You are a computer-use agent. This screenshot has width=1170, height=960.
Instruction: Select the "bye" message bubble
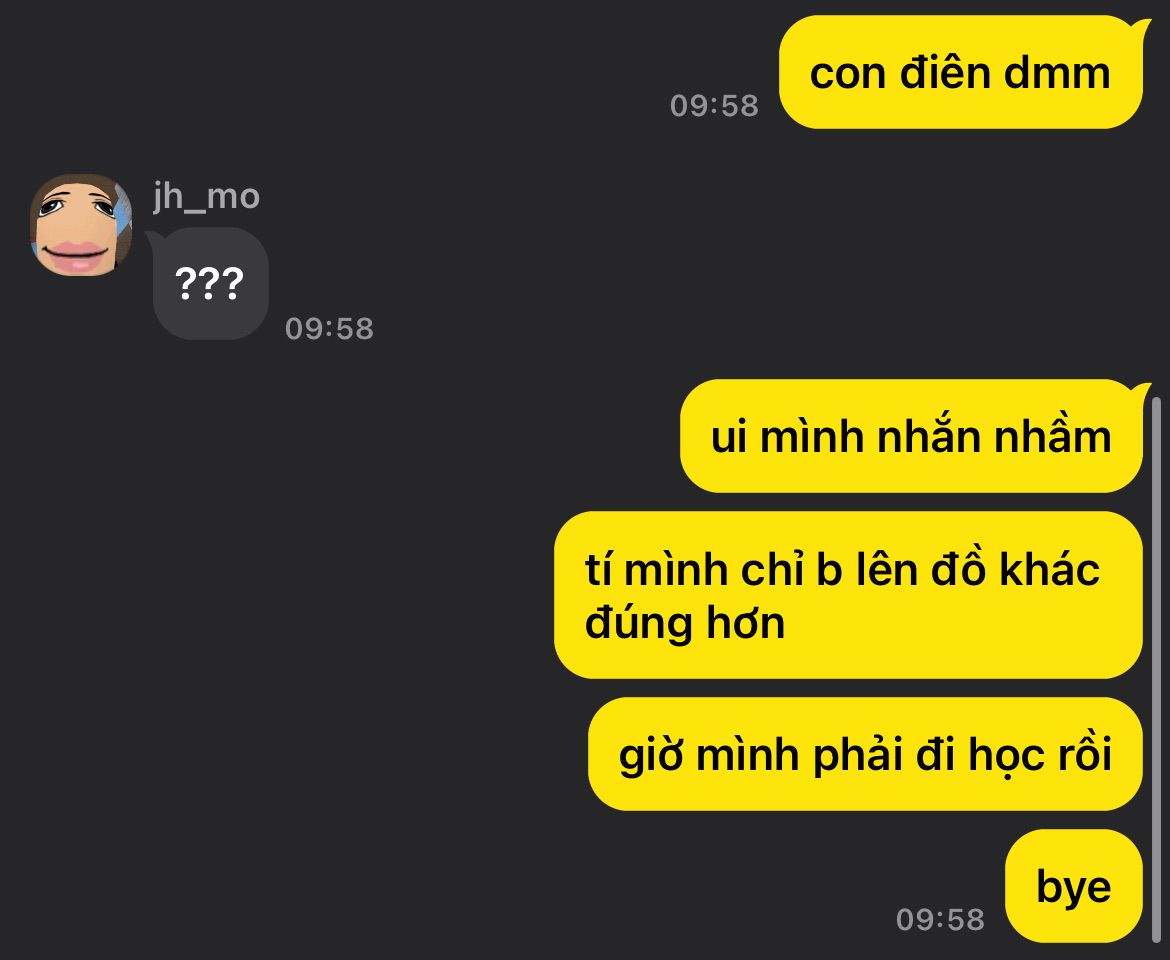click(1074, 886)
